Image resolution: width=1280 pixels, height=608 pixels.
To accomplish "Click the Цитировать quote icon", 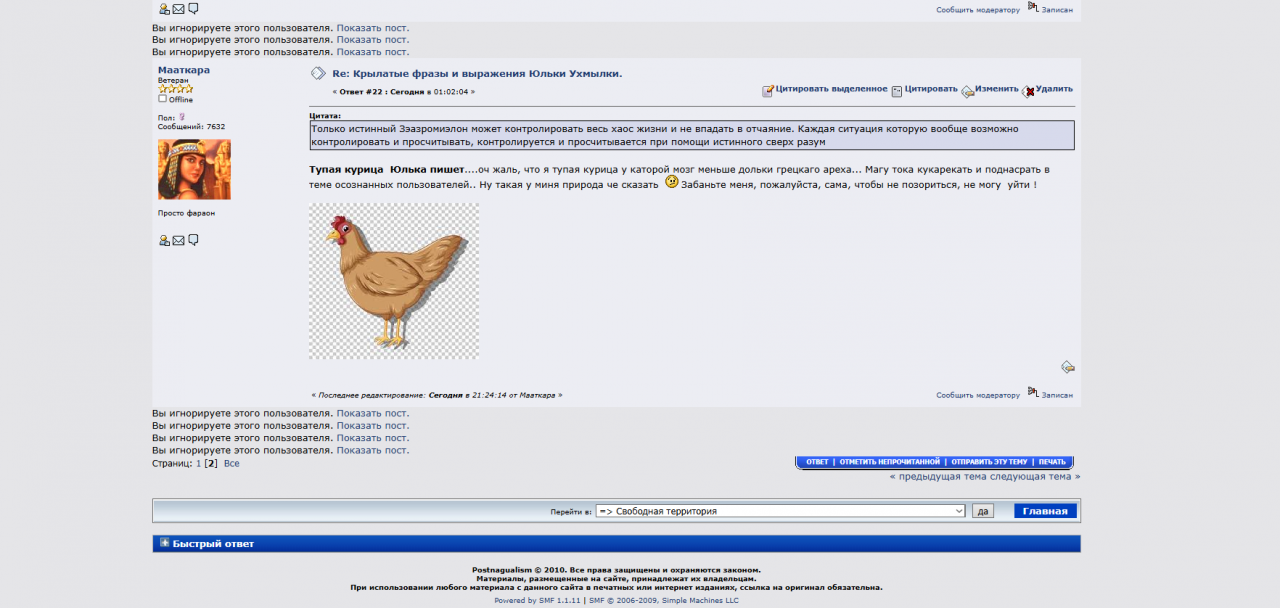I will click(897, 91).
